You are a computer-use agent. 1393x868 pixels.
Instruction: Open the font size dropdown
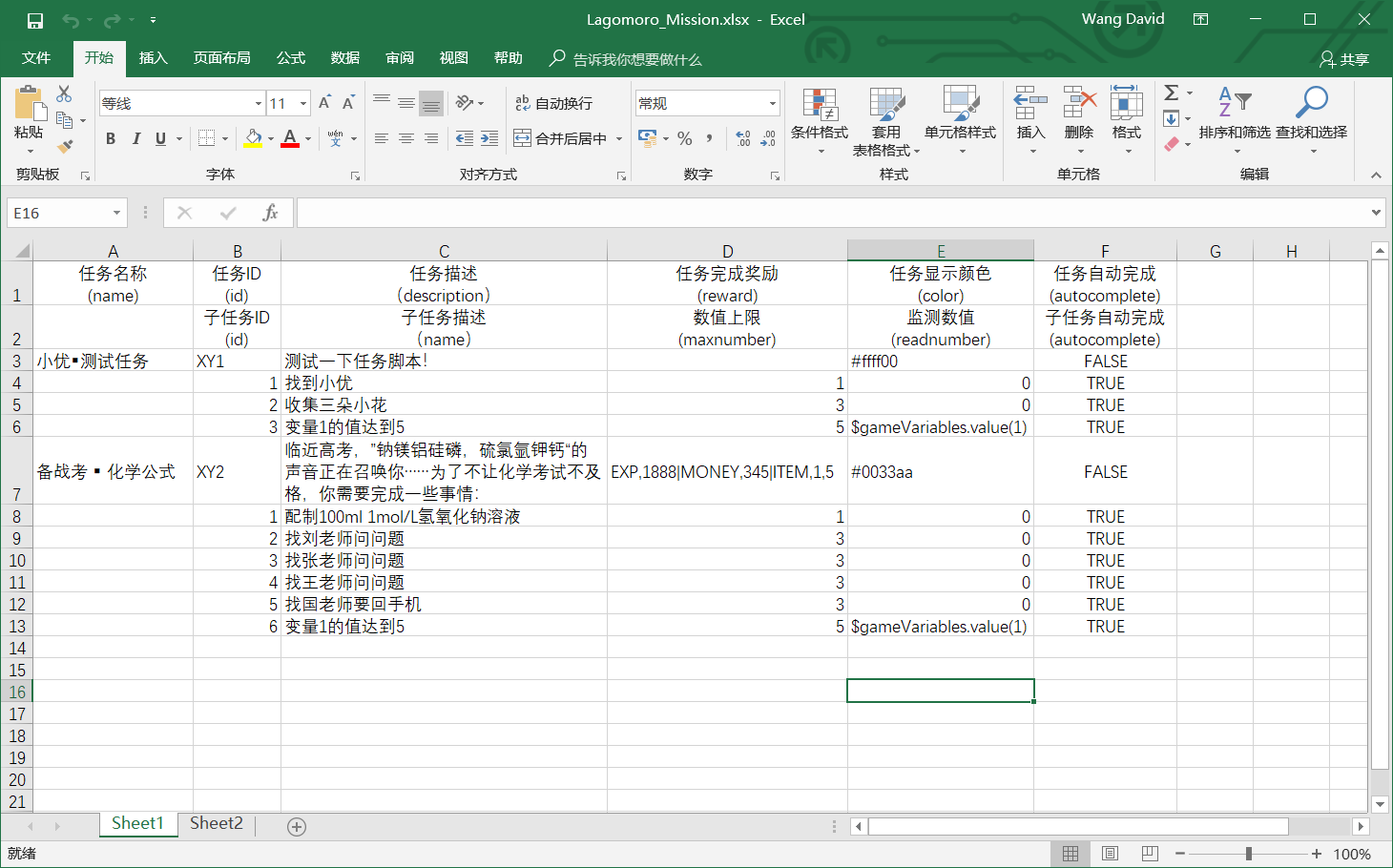pos(303,103)
